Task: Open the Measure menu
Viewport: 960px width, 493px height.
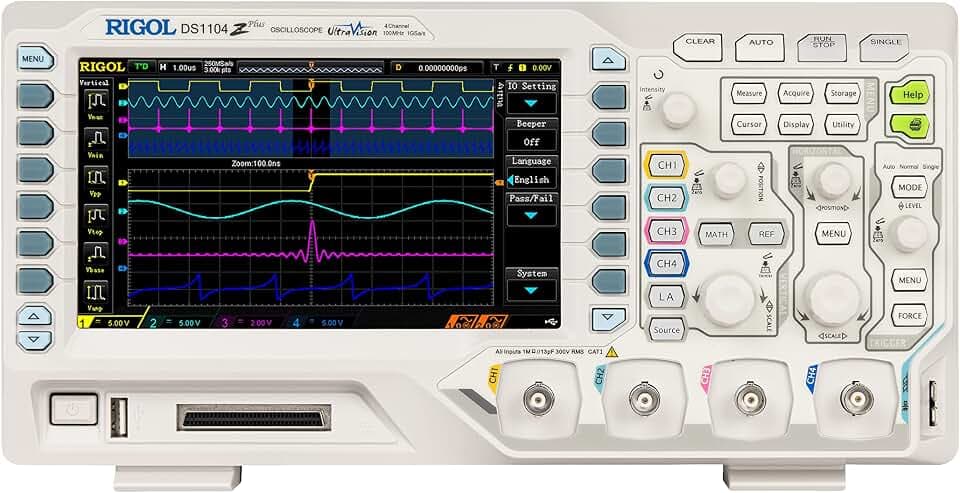Action: 749,94
